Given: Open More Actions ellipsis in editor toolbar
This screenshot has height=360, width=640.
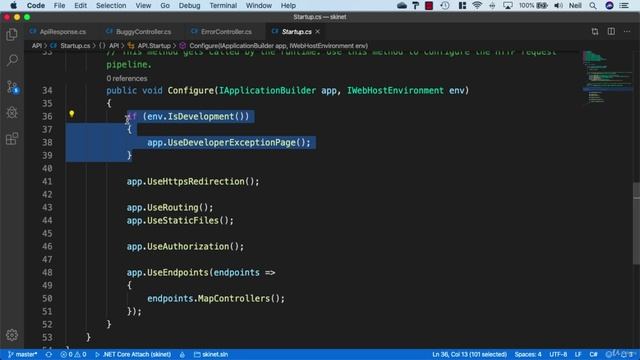Looking at the screenshot, I should tap(627, 31).
